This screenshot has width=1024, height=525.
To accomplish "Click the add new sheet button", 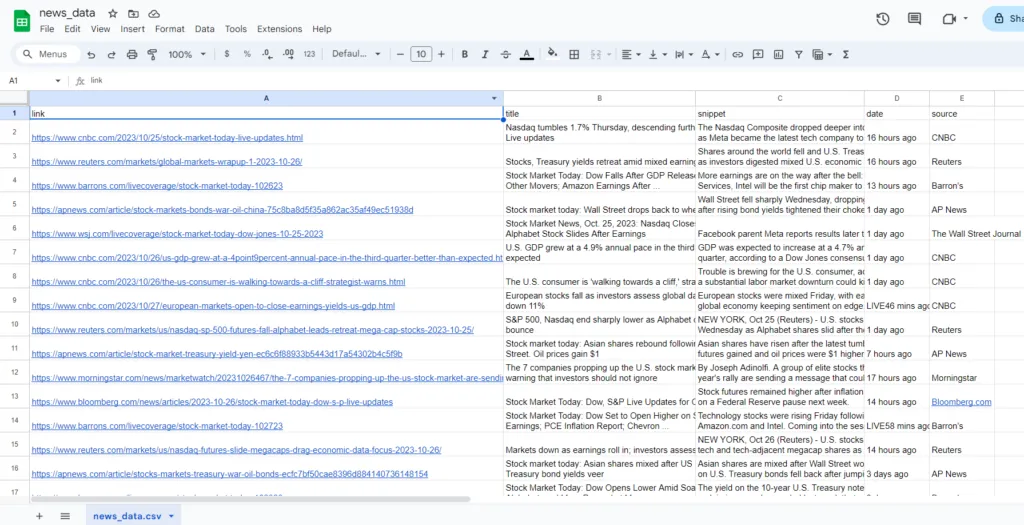I will coord(39,516).
